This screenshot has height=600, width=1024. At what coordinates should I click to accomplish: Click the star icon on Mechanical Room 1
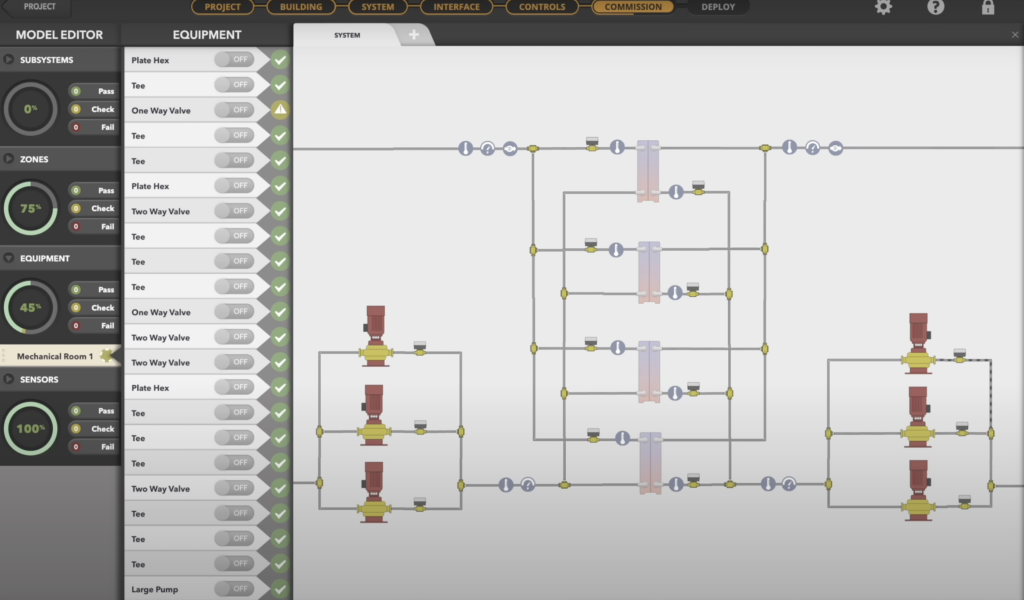[x=106, y=356]
